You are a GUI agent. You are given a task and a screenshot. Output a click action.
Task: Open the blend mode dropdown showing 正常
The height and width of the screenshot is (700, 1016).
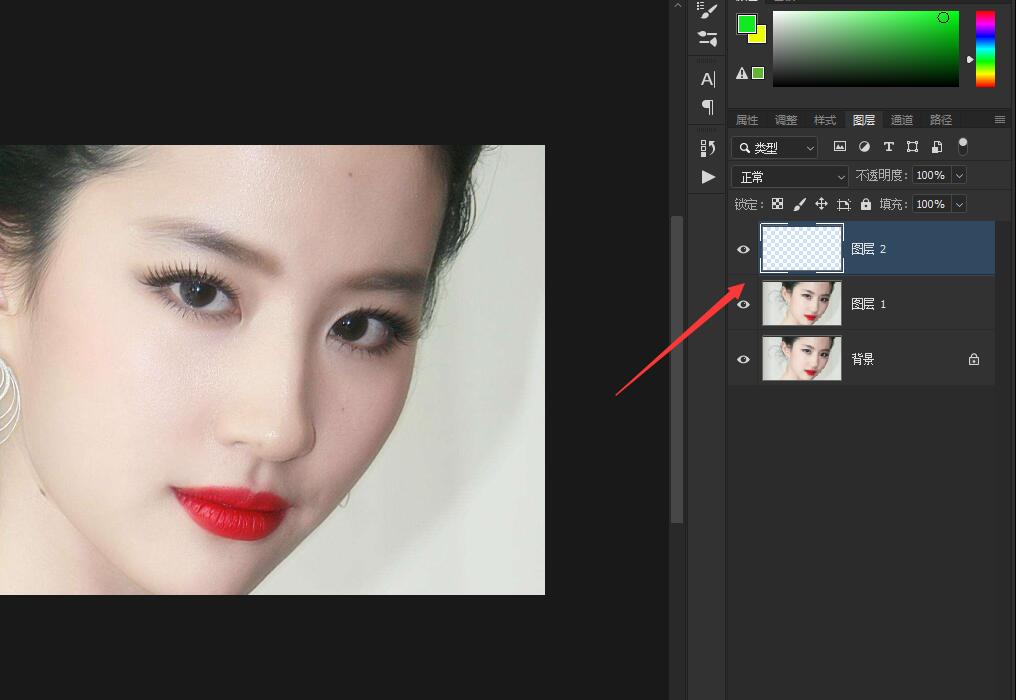(x=789, y=176)
